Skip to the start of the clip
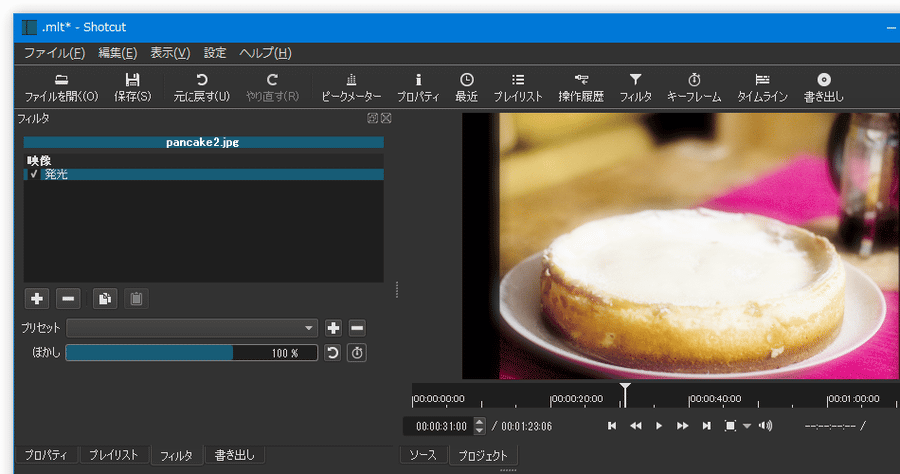This screenshot has width=900, height=474. (612, 426)
